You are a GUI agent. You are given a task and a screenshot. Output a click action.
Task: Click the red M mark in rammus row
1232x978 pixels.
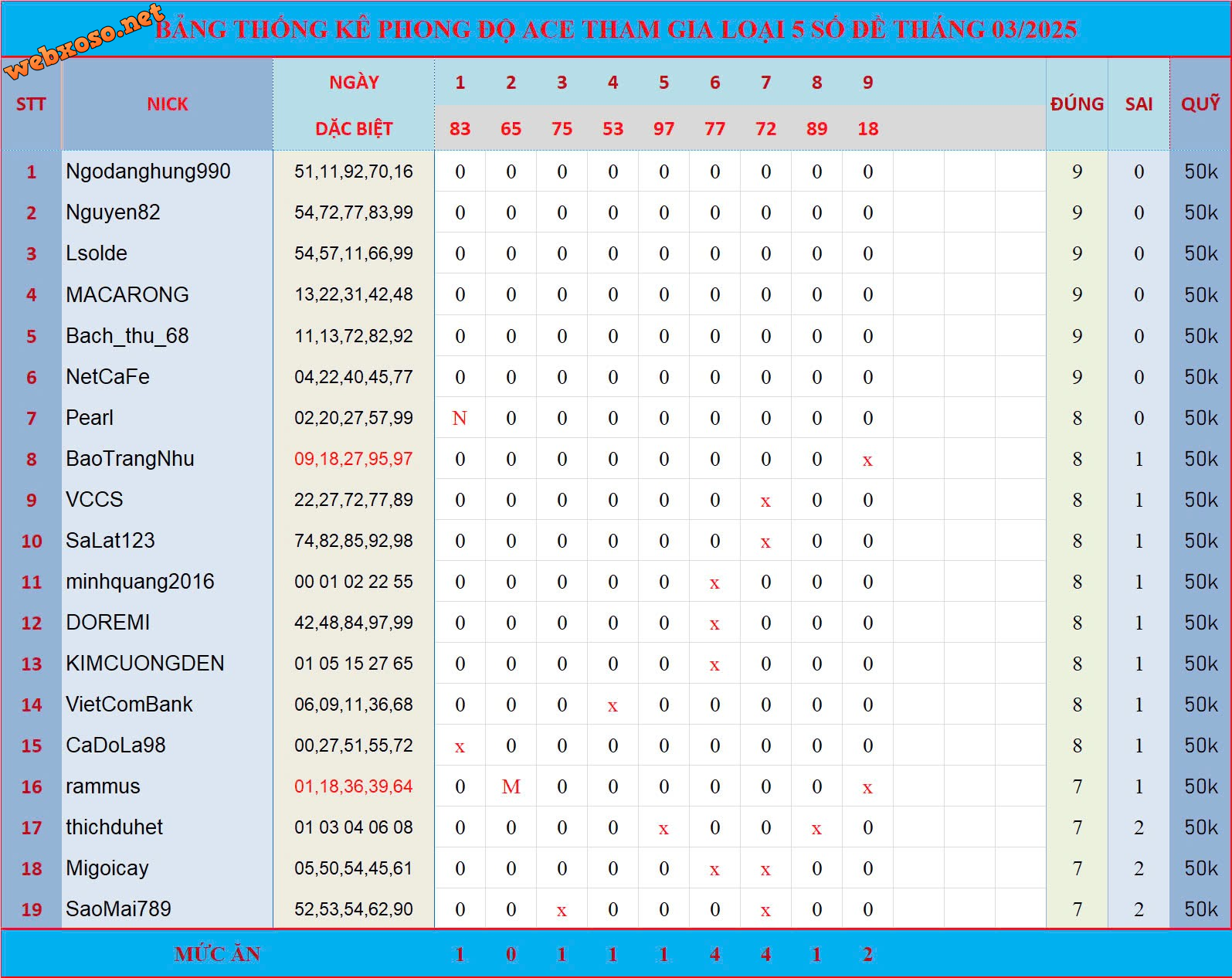pos(511,786)
